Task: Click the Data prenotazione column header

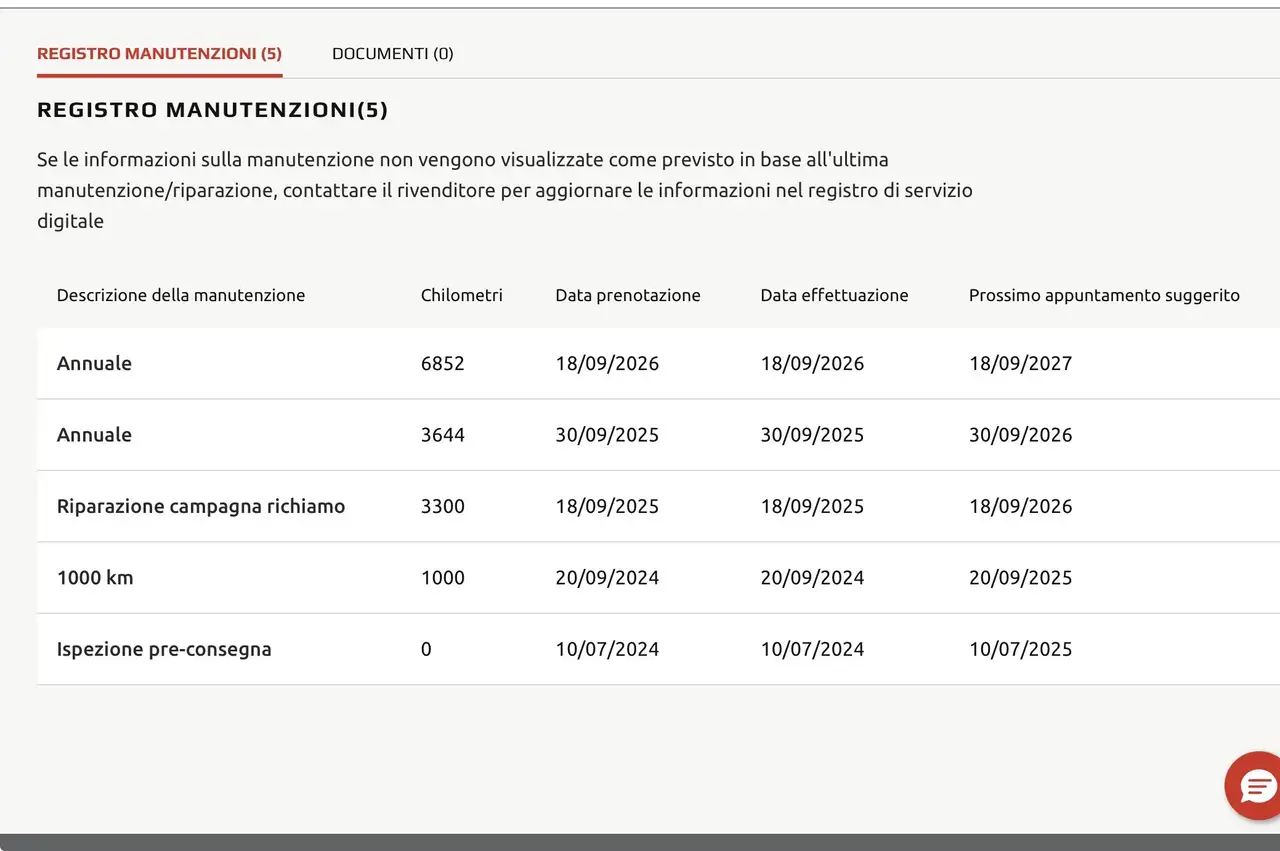Action: pyautogui.click(x=628, y=295)
